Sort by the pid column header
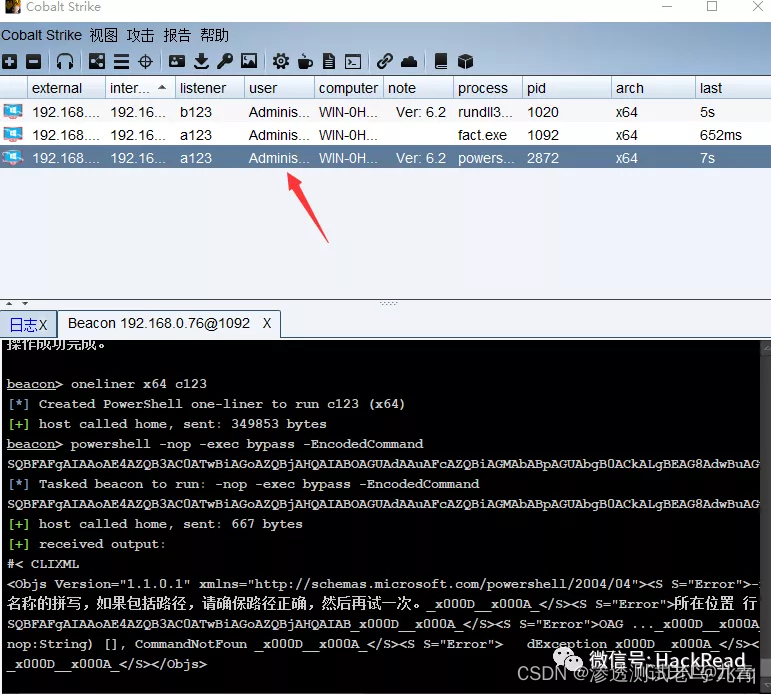Viewport: 771px width, 694px height. tap(567, 88)
